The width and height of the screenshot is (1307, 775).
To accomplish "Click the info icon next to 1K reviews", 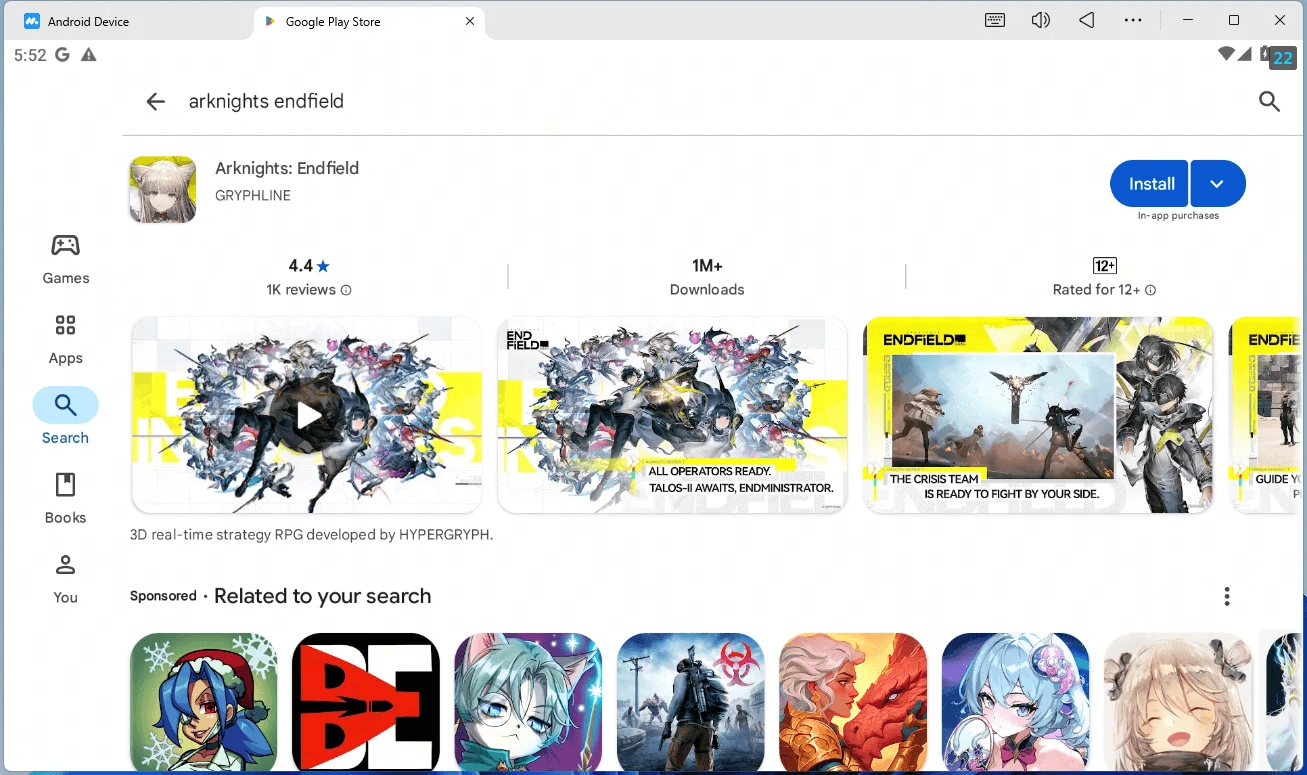I will pyautogui.click(x=345, y=290).
